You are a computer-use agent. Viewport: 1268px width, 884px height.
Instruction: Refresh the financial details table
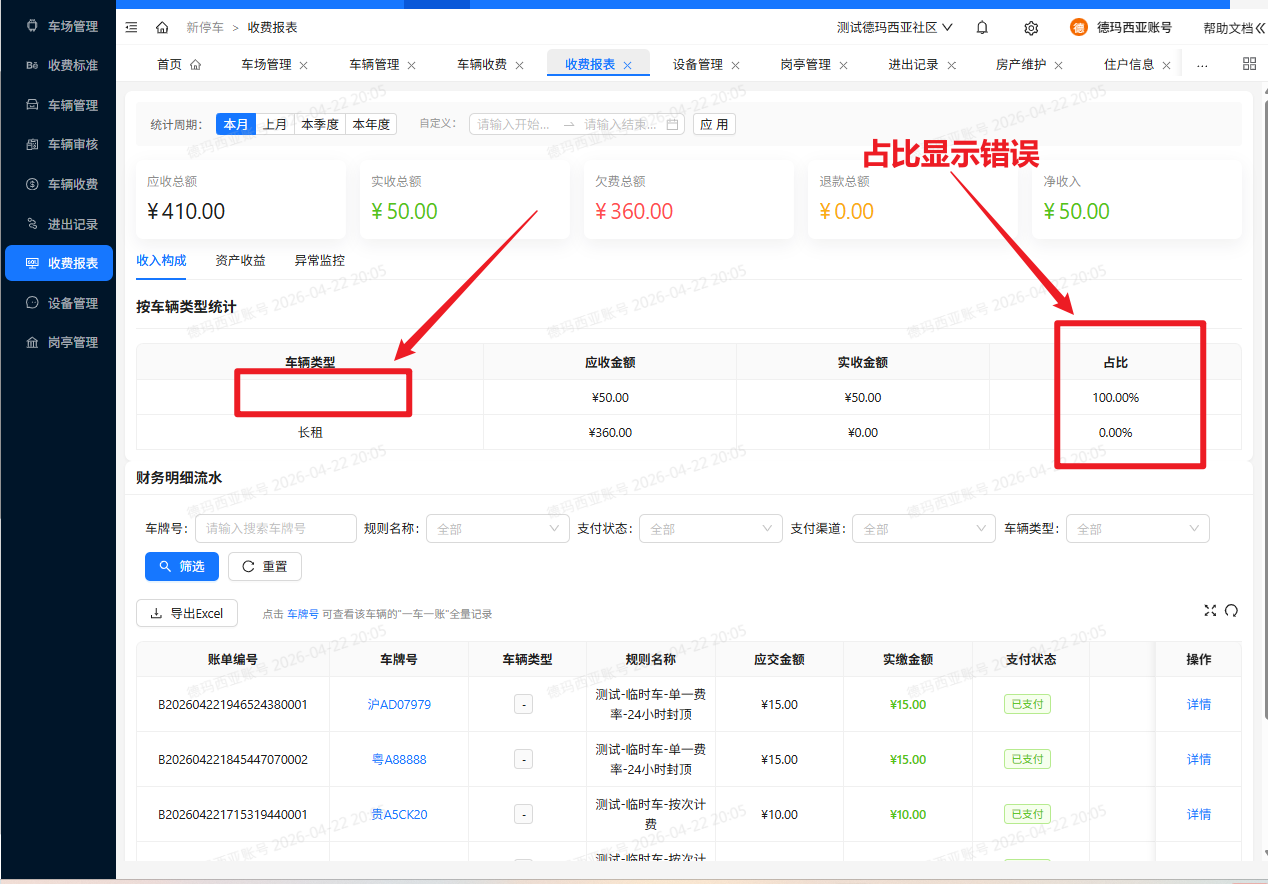click(x=1231, y=610)
